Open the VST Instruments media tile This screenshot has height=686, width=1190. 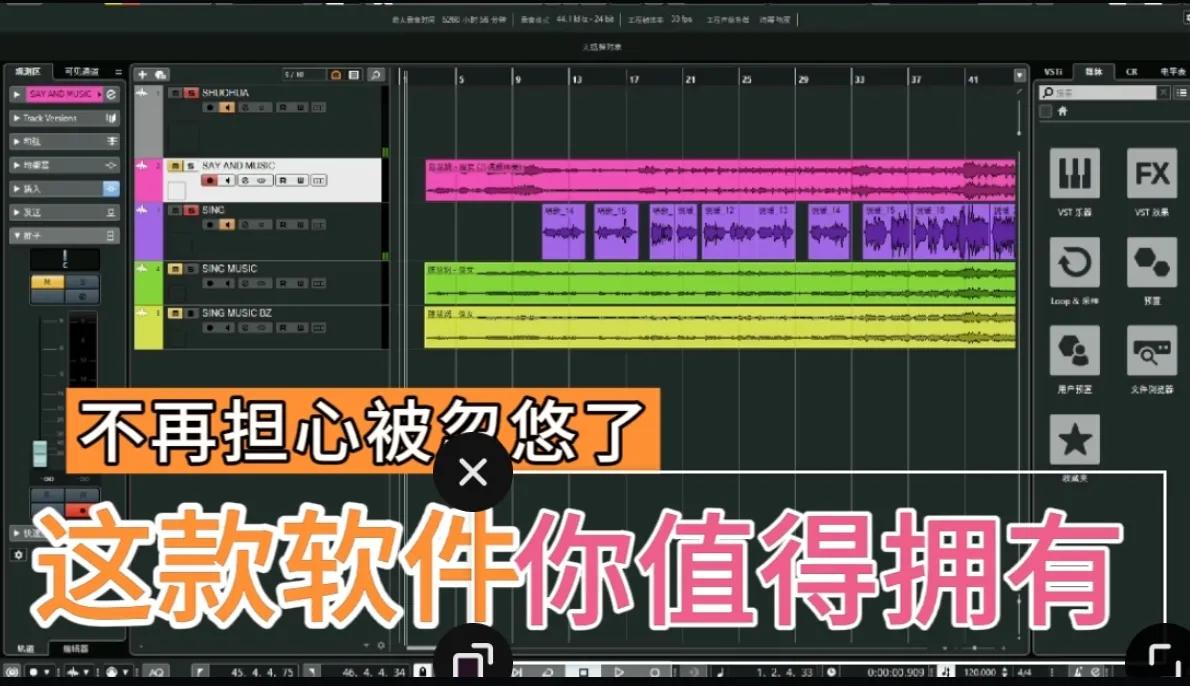(1074, 173)
